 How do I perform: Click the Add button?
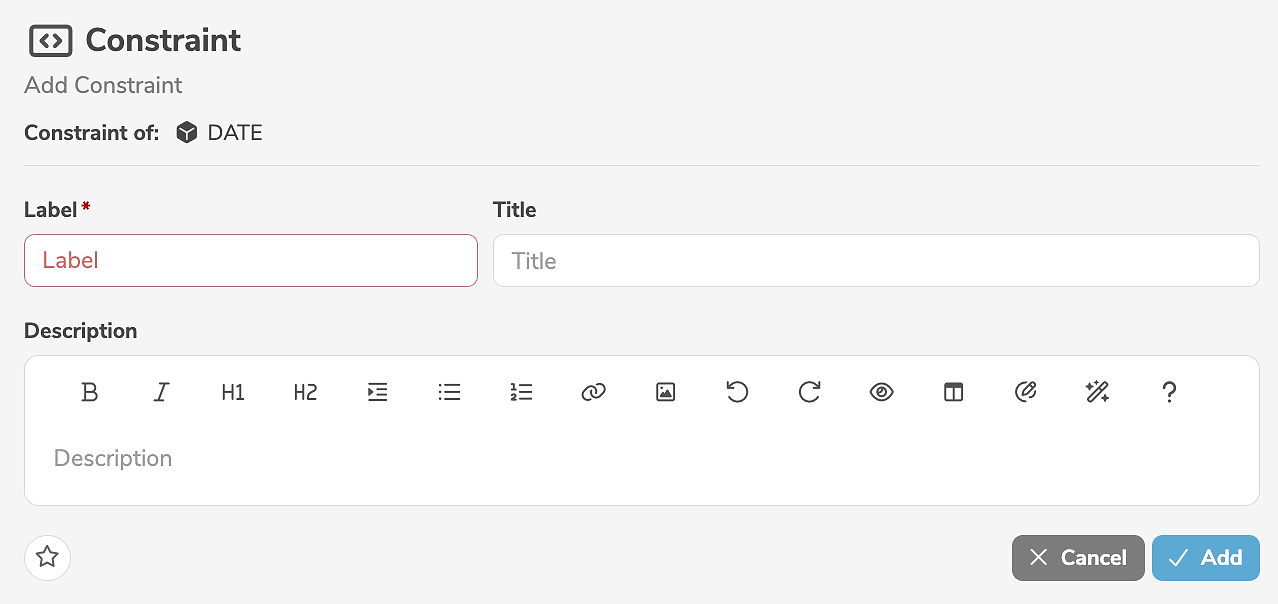pos(1205,558)
